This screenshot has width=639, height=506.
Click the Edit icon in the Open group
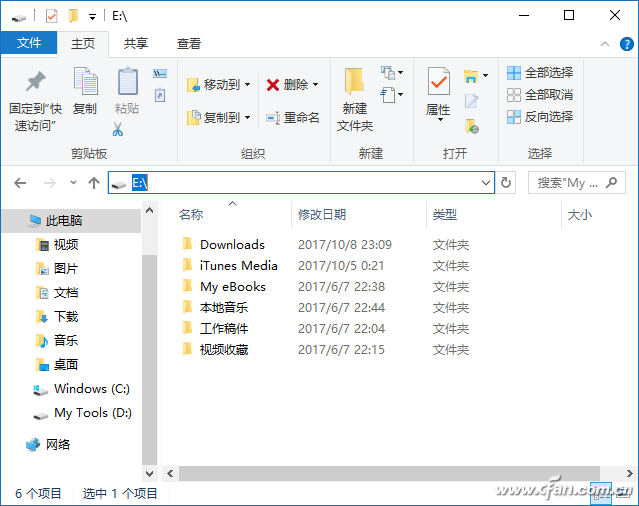click(471, 101)
